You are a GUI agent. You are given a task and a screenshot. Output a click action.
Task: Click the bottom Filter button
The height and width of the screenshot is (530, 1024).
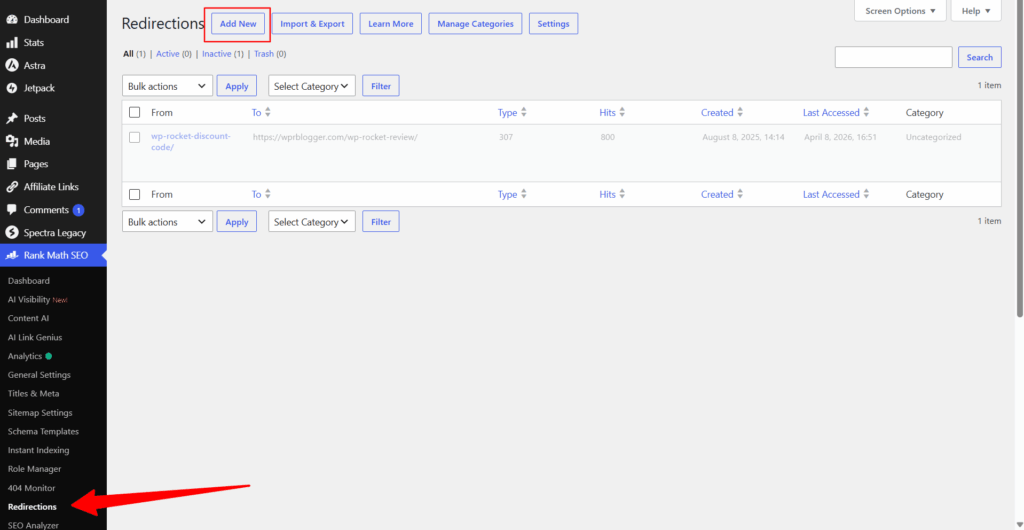click(x=381, y=222)
